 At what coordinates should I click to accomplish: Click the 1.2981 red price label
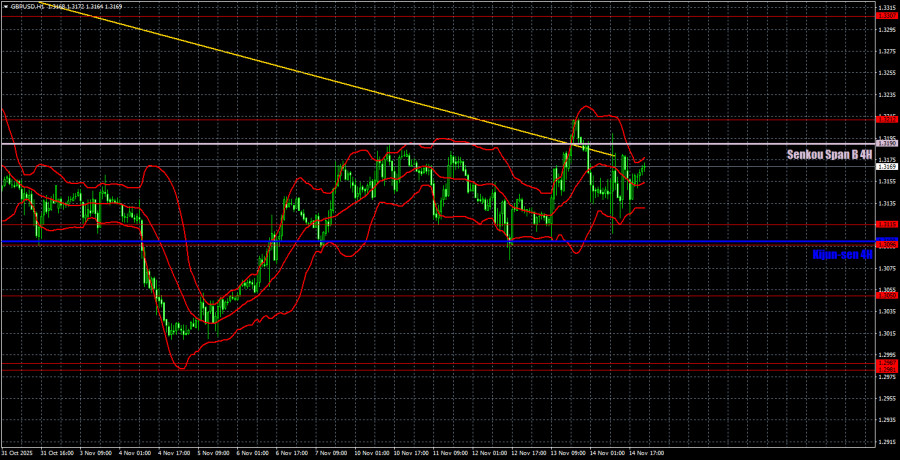tap(885, 370)
